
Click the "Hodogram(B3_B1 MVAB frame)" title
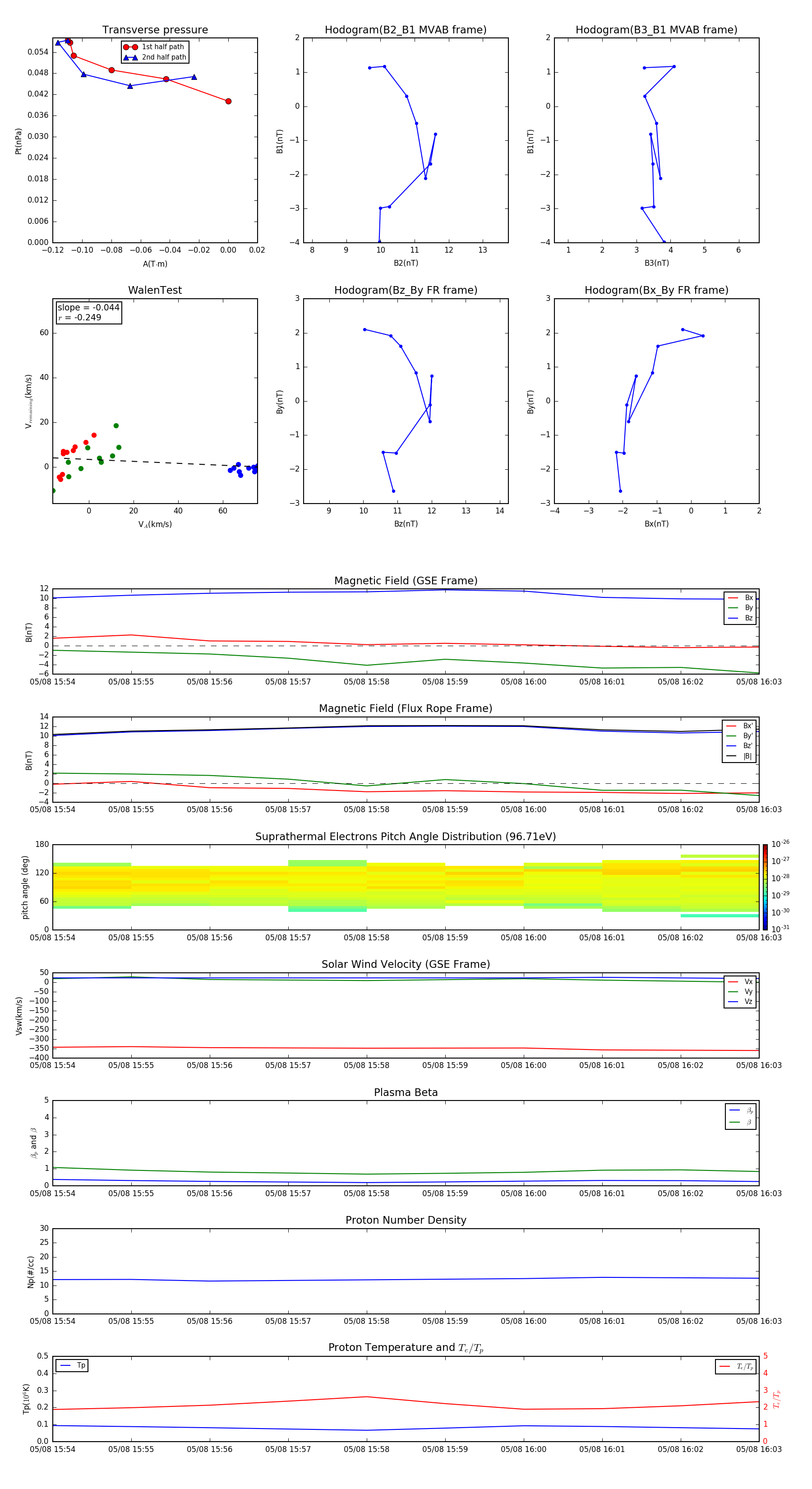656,29
